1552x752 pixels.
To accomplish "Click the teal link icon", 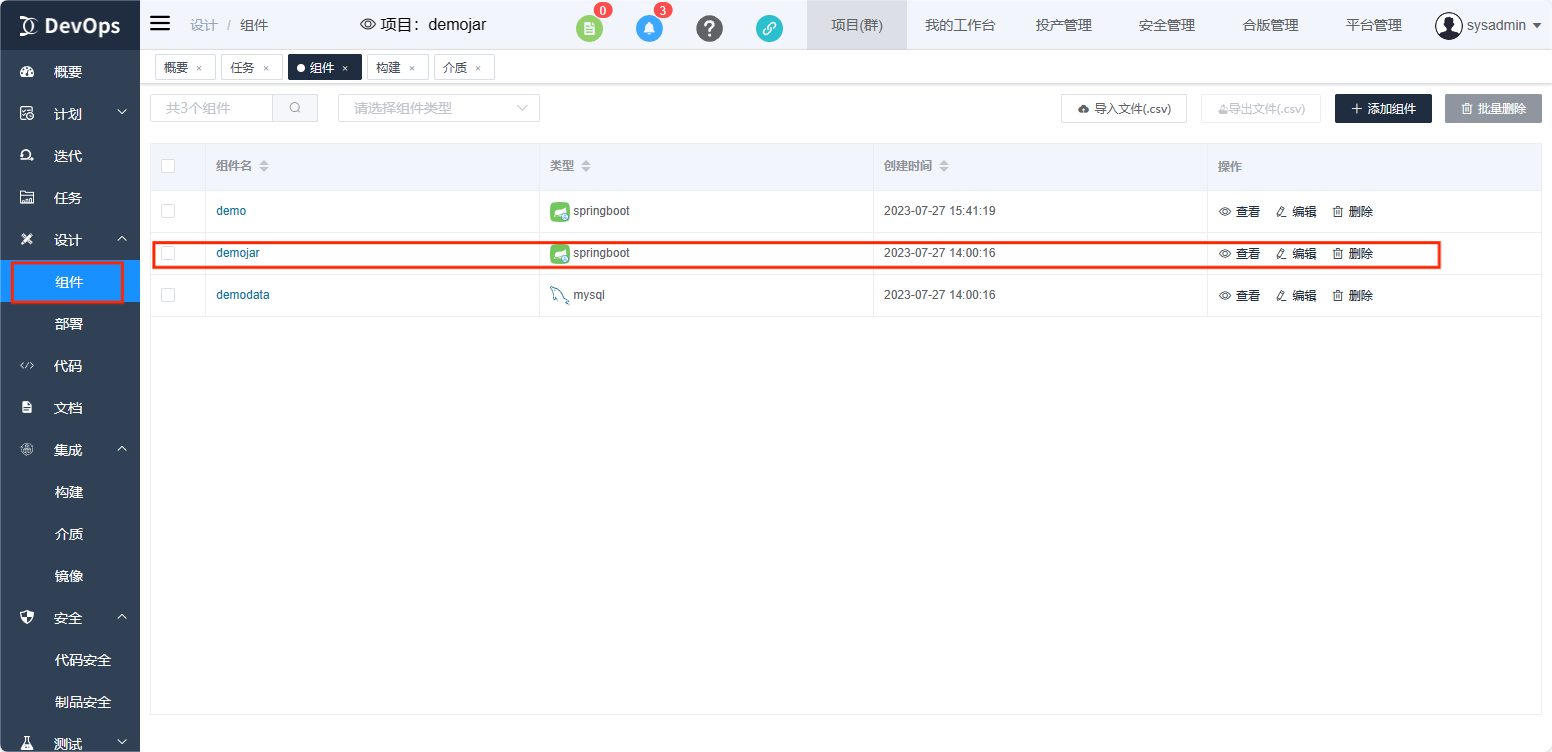I will pyautogui.click(x=769, y=28).
